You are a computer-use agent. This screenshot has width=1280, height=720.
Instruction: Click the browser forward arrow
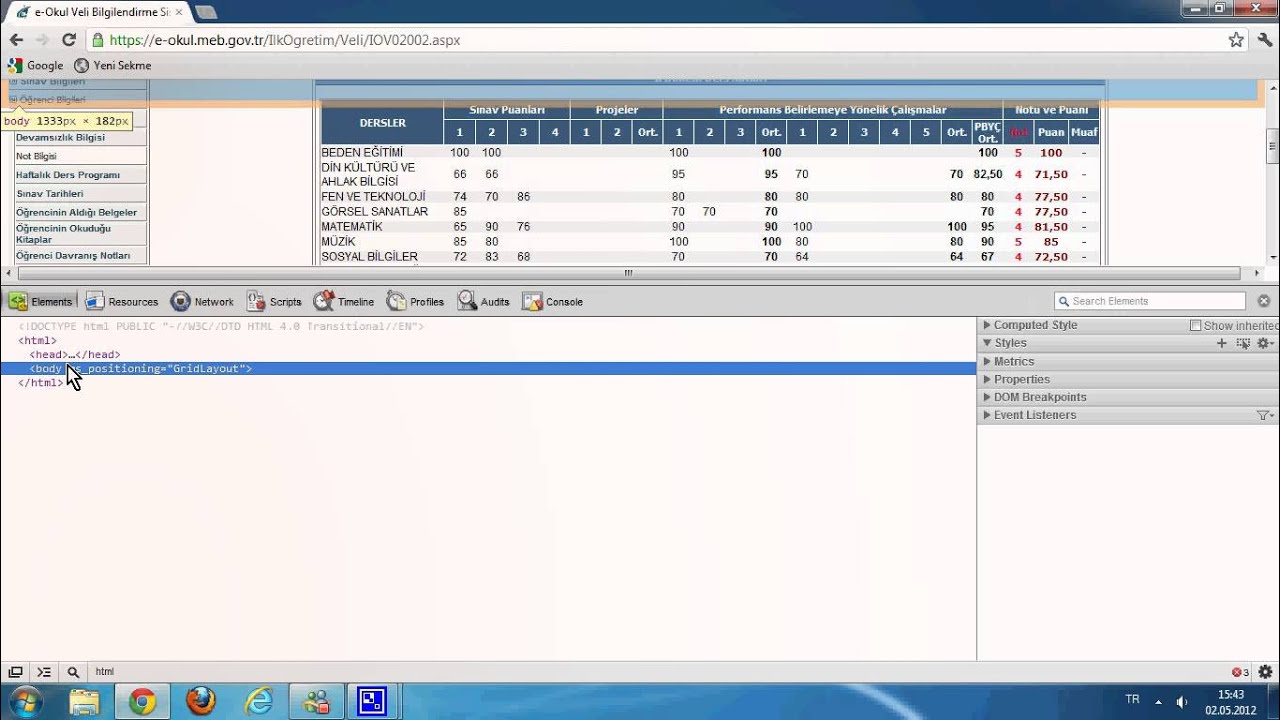[x=42, y=40]
